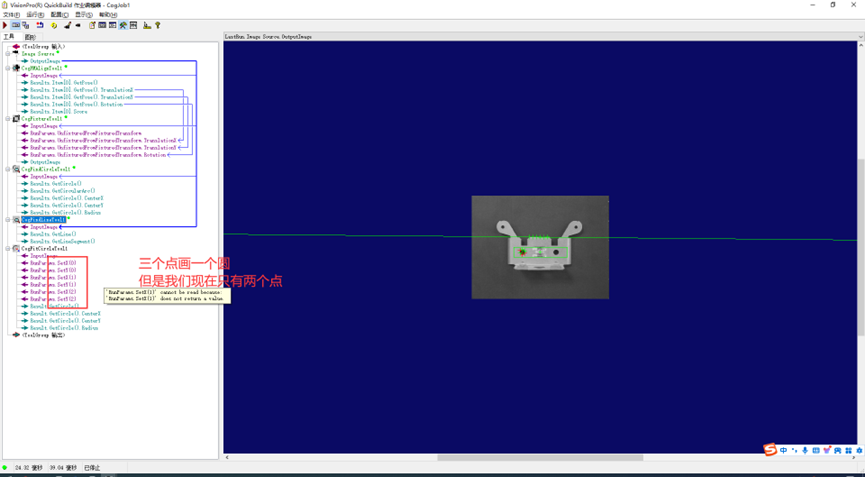
Task: Click the 24.32 毫秒 status entry
Action: click(29, 468)
